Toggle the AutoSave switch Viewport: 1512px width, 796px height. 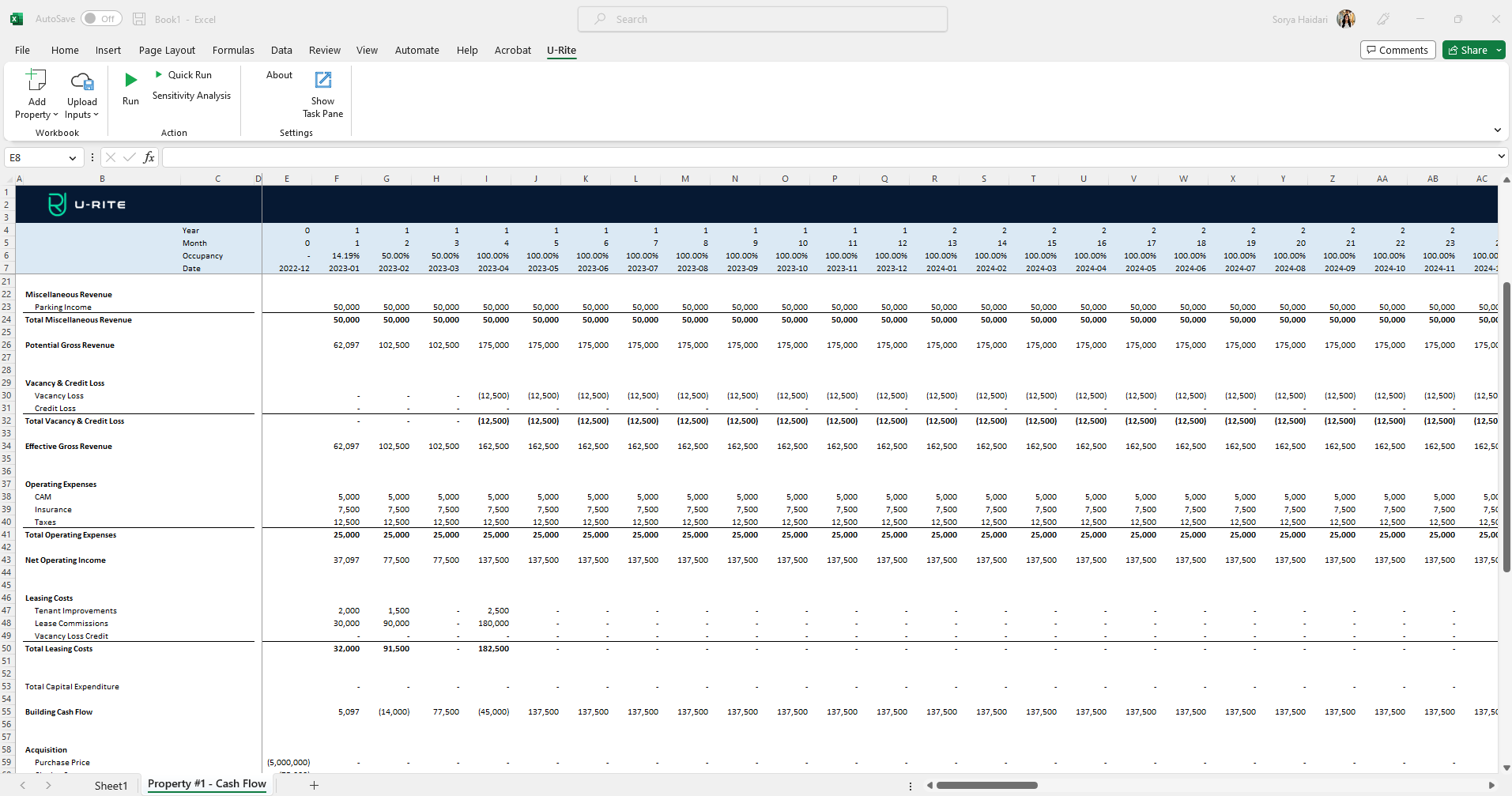(x=101, y=19)
